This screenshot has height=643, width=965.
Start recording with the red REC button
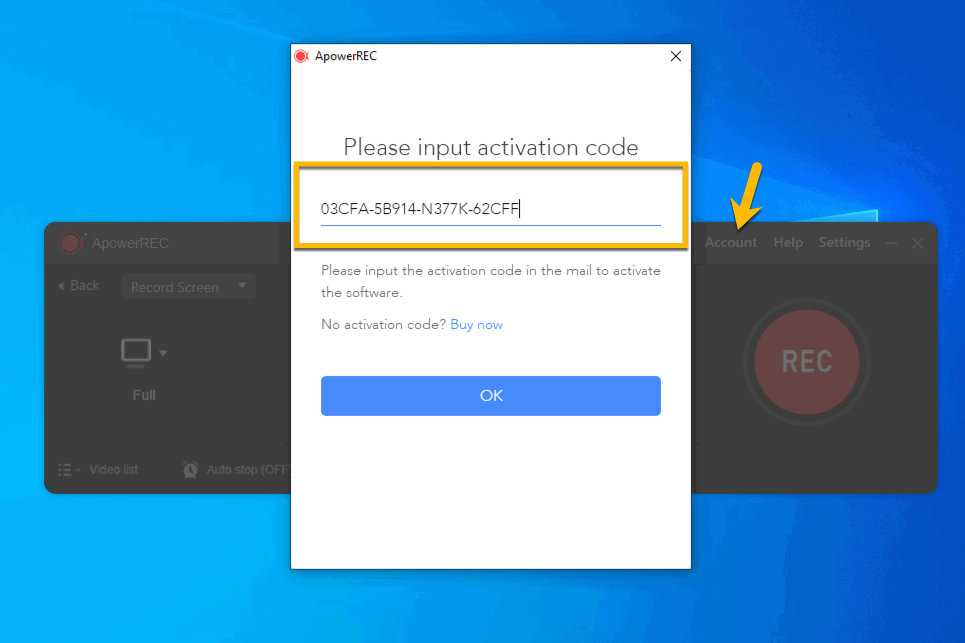806,361
